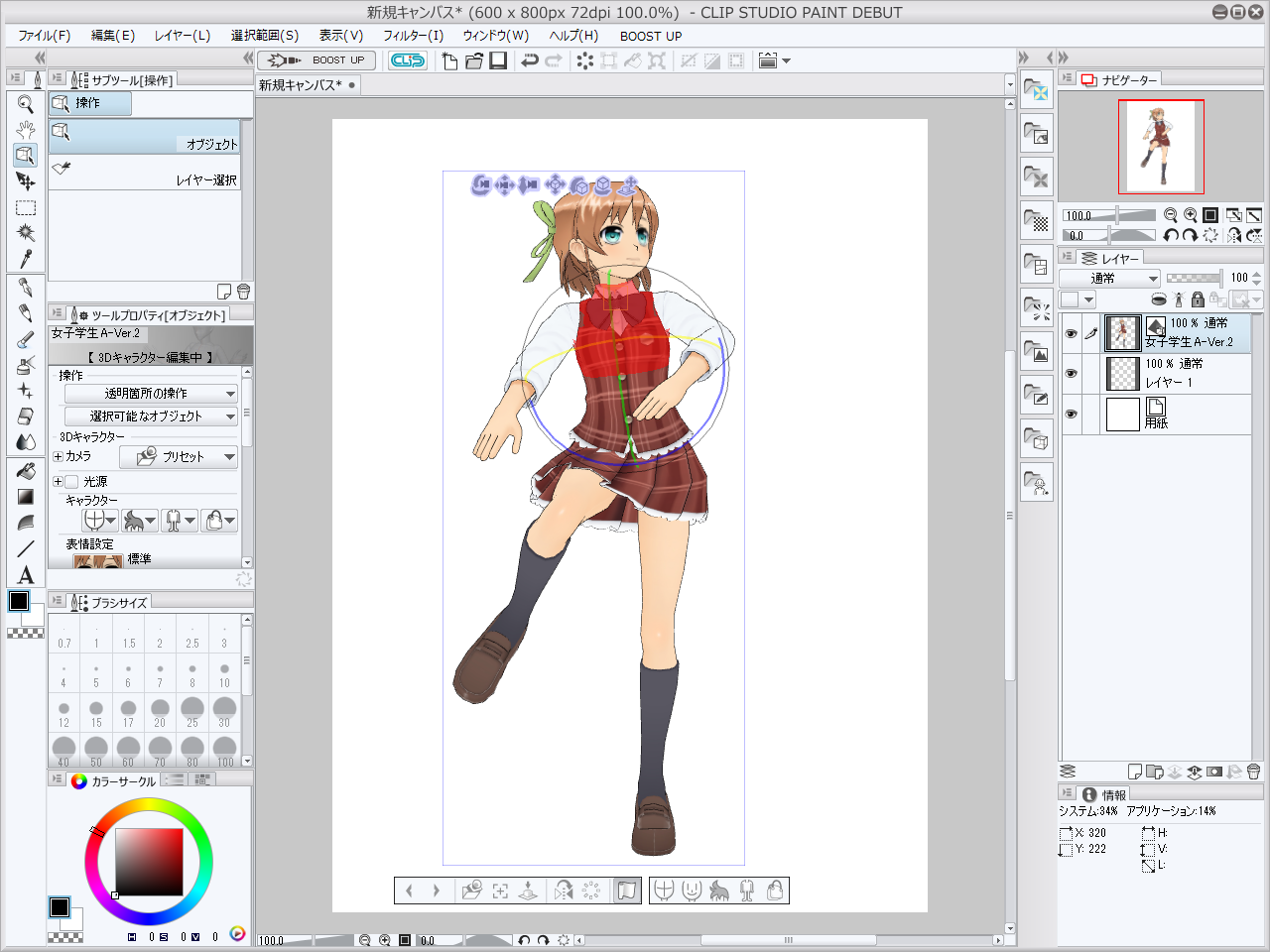Select the Eyedropper tool

26,259
